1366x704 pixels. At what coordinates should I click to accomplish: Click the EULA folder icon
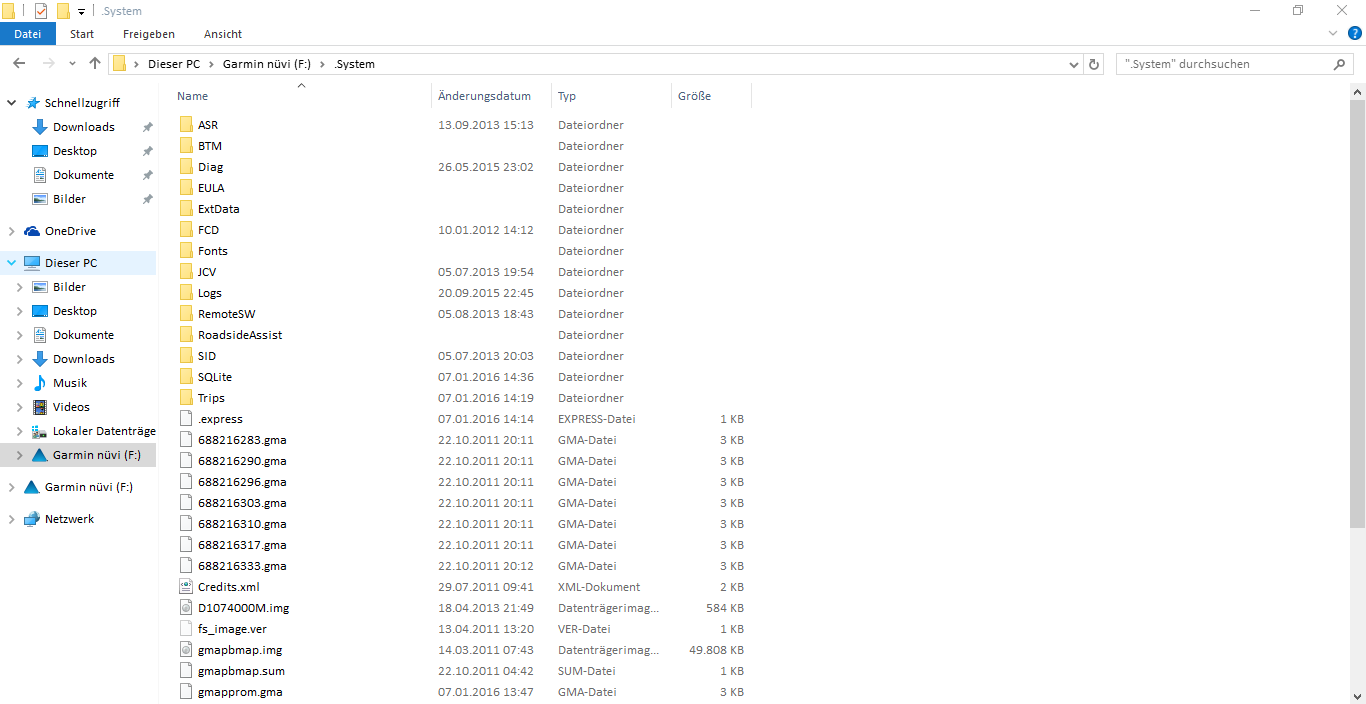[186, 188]
